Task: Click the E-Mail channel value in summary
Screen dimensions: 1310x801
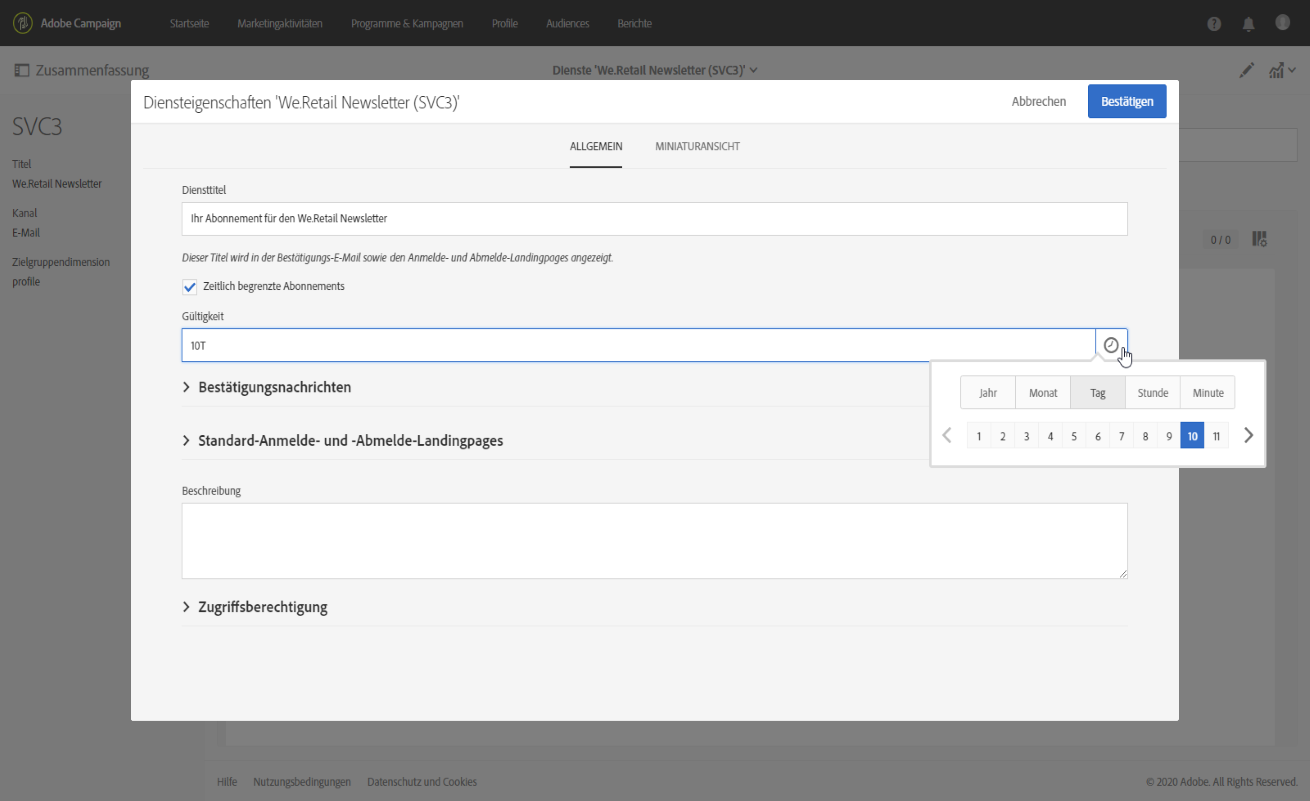Action: [x=26, y=233]
